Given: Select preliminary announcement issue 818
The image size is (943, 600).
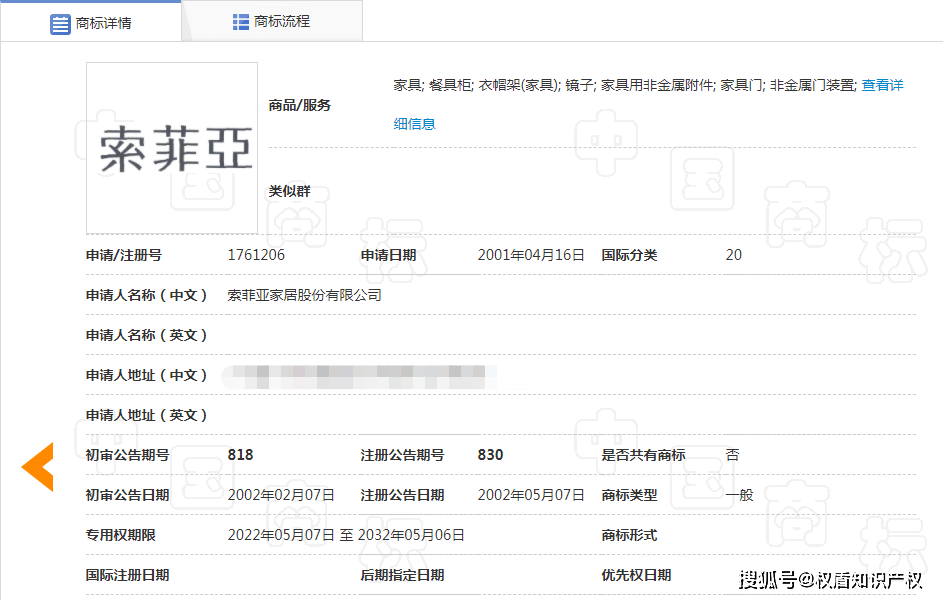Looking at the screenshot, I should point(241,455).
